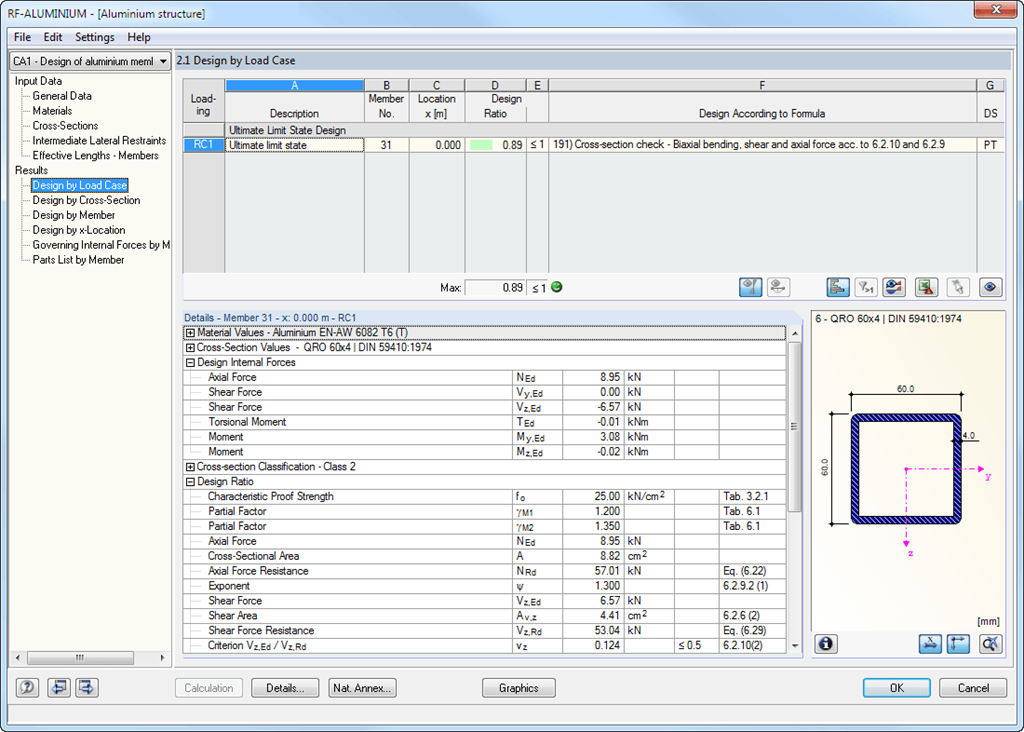The image size is (1024, 732).
Task: Toggle principal axes display icon
Action: [958, 644]
